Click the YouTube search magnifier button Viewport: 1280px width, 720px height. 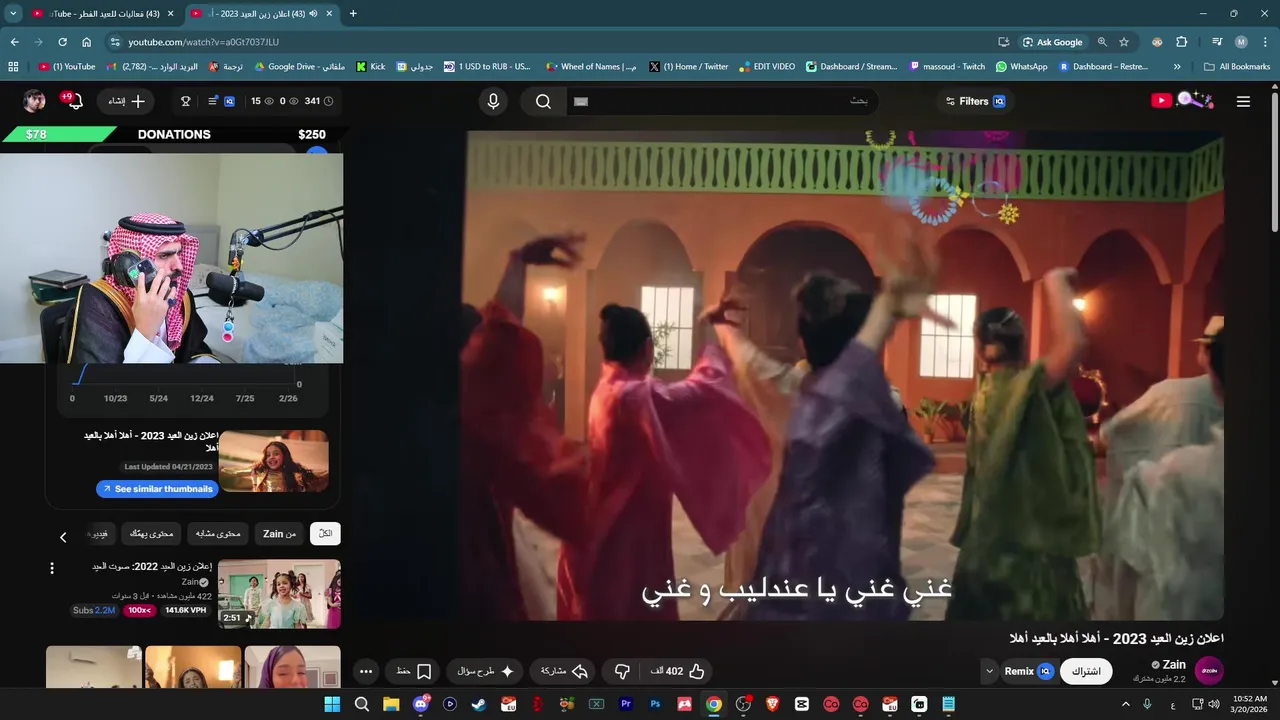pyautogui.click(x=543, y=101)
